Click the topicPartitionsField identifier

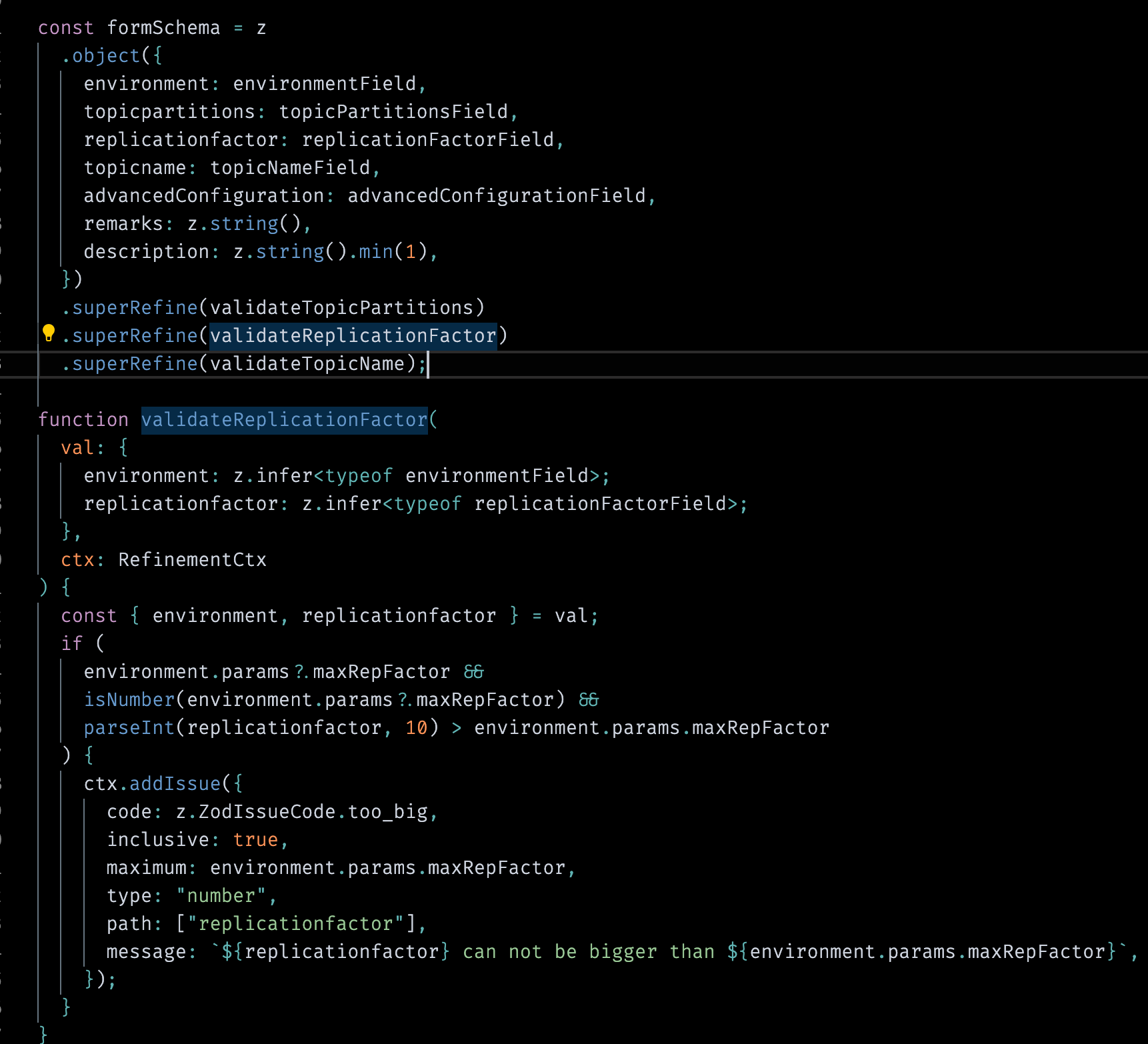(396, 111)
